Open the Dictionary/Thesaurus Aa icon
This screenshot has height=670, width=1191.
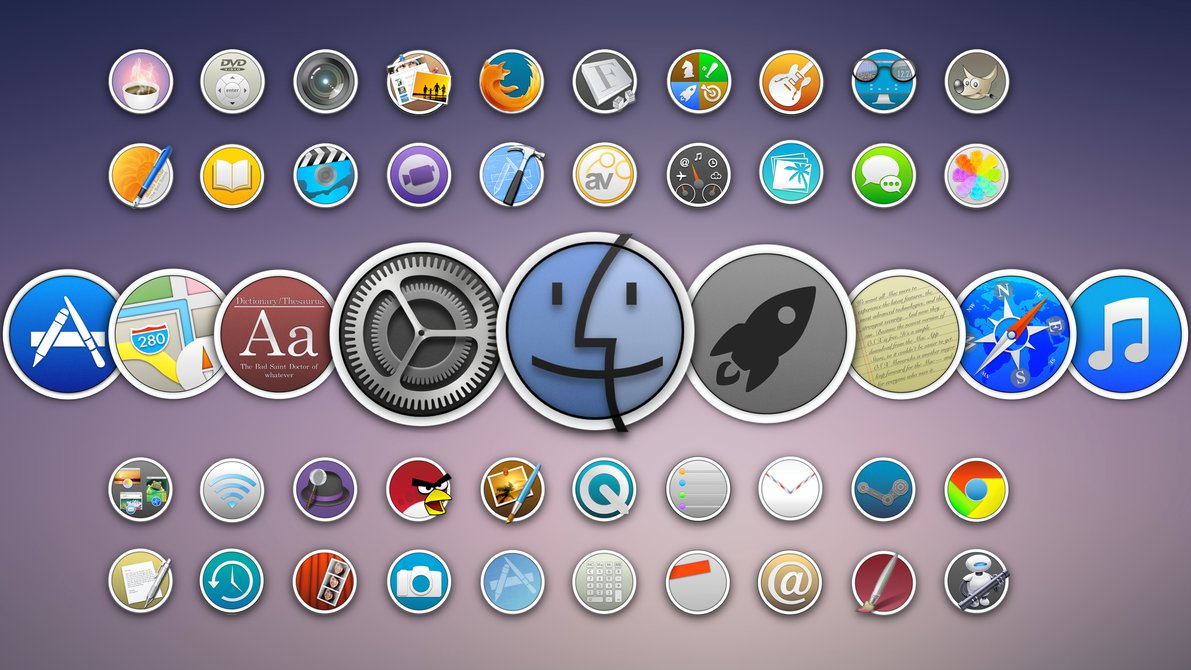(278, 334)
